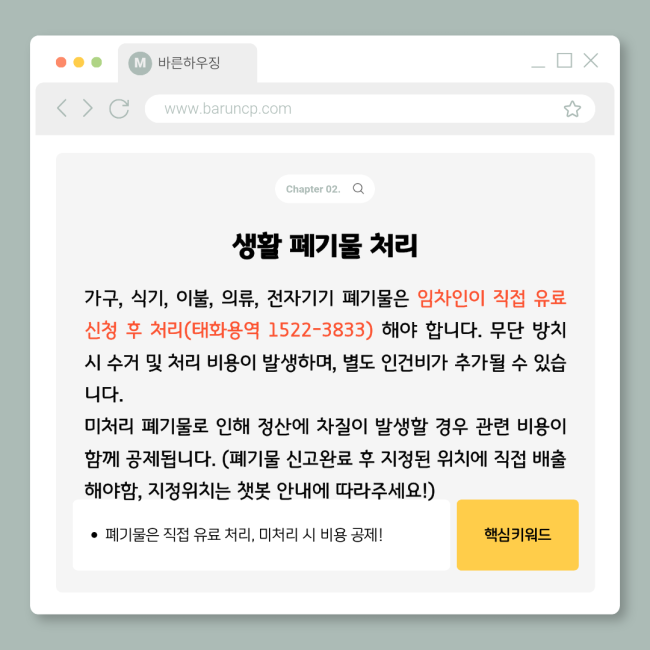Screen dimensions: 650x650
Task: Click the yellow 핵심키워드 button
Action: click(x=517, y=535)
